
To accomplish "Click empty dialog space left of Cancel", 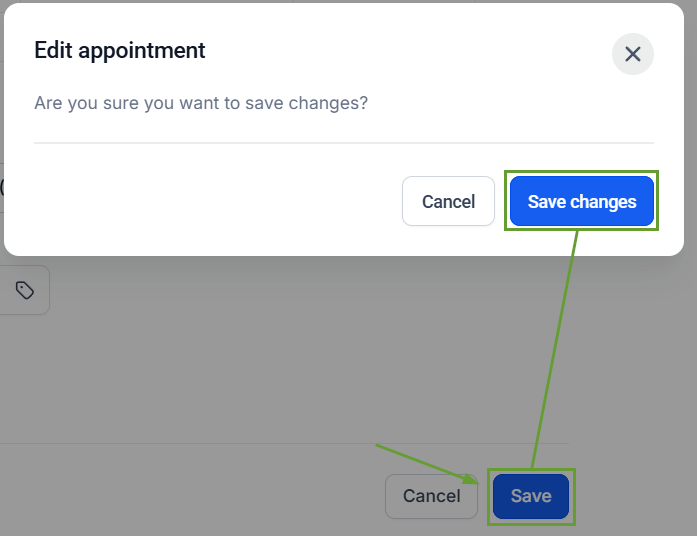I will click(x=213, y=201).
